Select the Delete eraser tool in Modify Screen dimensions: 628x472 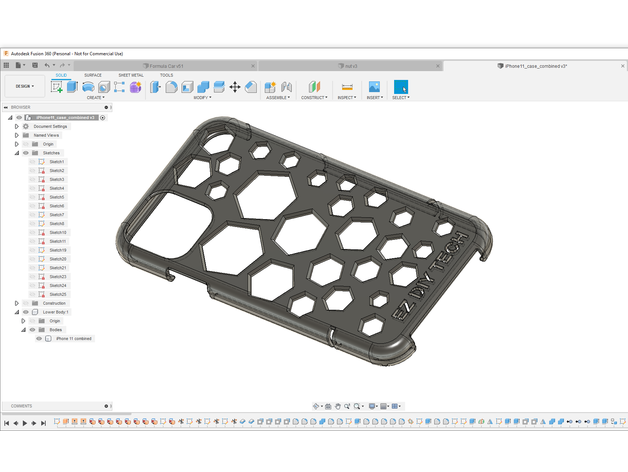tap(251, 87)
